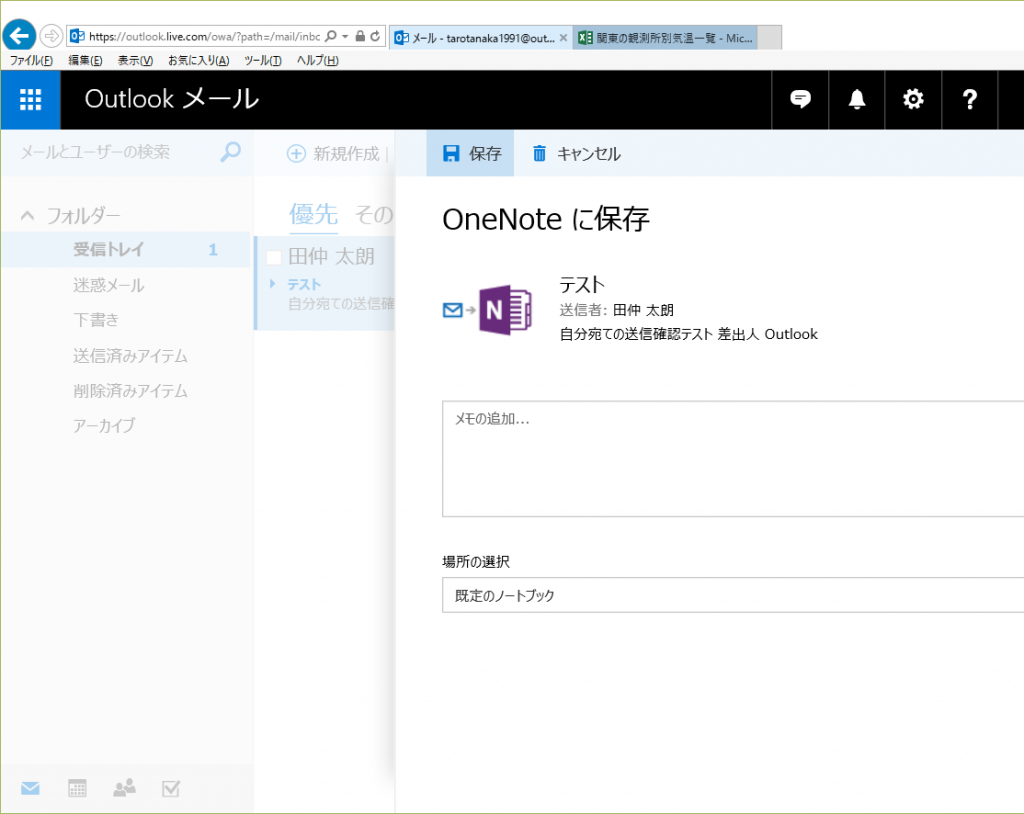Switch to the 関東の観測所別気温一覧 browser tab
This screenshot has height=814, width=1024.
[665, 38]
